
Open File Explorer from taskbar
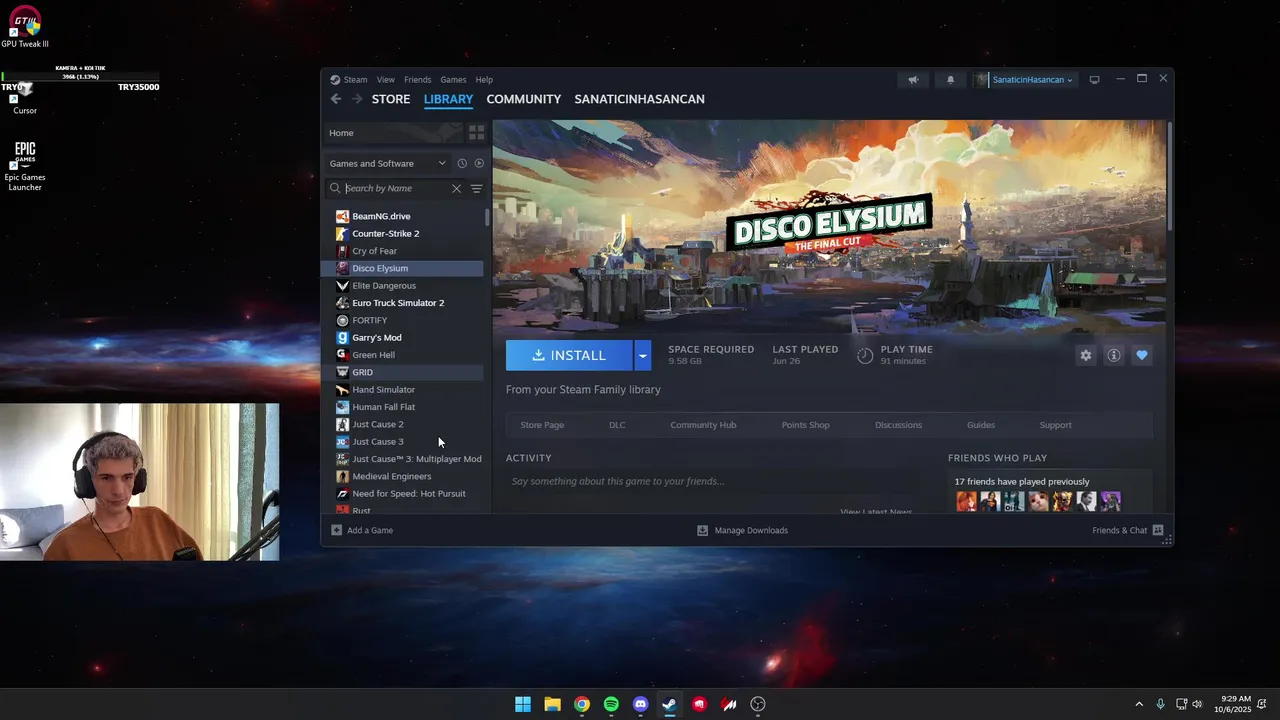click(552, 704)
